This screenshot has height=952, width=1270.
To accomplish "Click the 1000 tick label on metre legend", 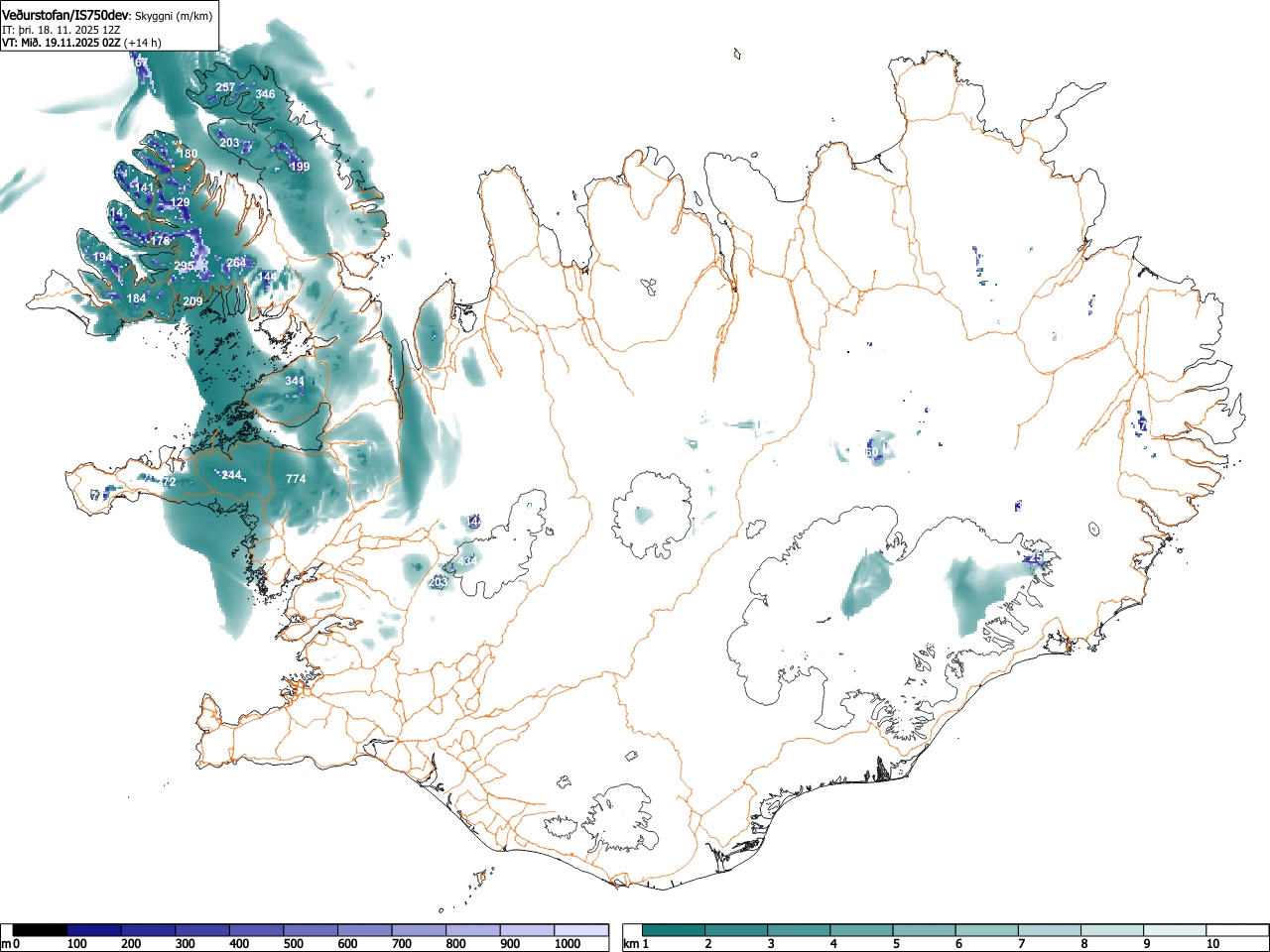I will (568, 944).
